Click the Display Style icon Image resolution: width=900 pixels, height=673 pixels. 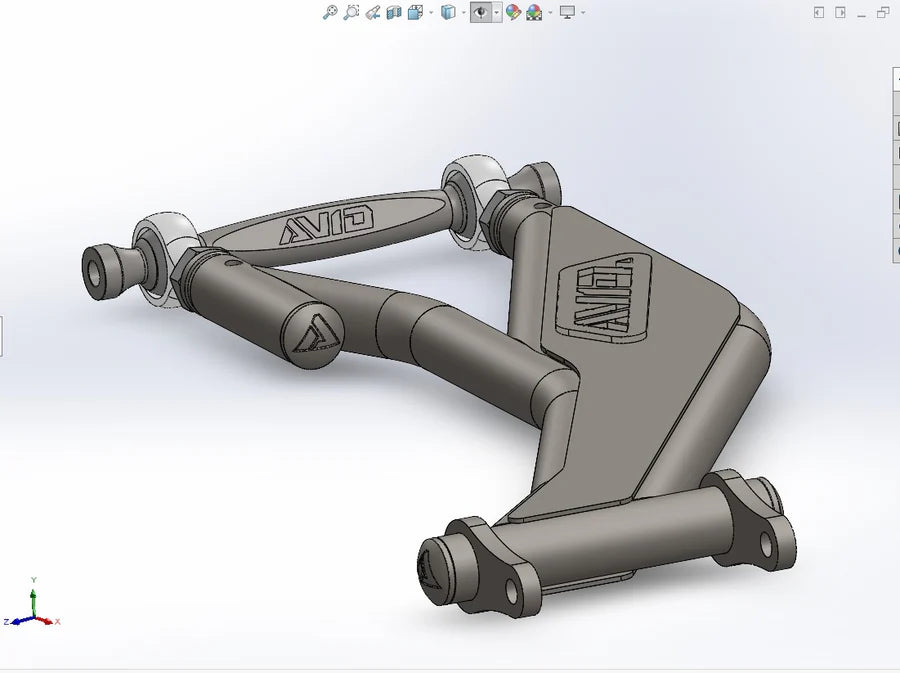(448, 12)
